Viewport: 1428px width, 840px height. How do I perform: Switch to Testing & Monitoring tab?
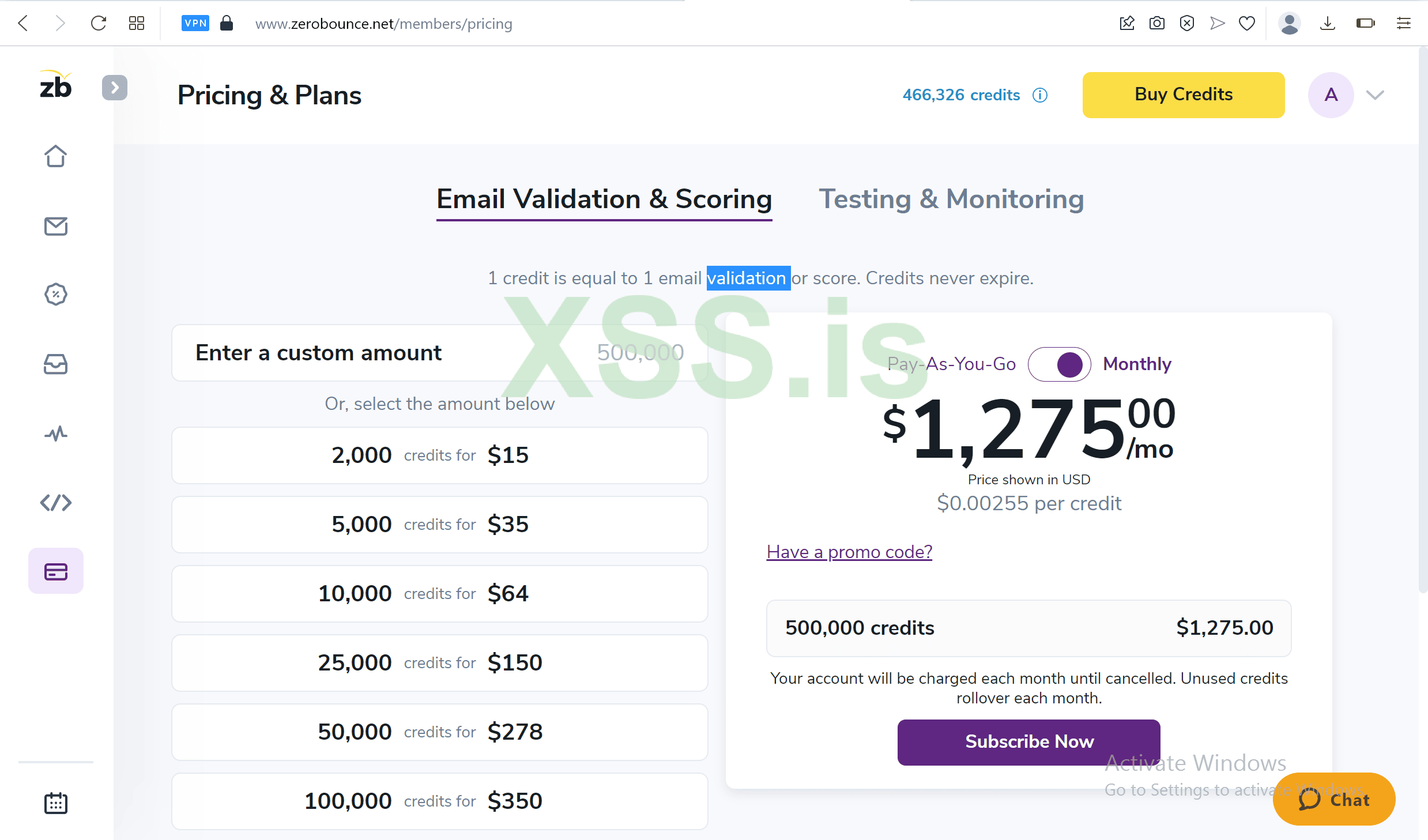pos(951,199)
